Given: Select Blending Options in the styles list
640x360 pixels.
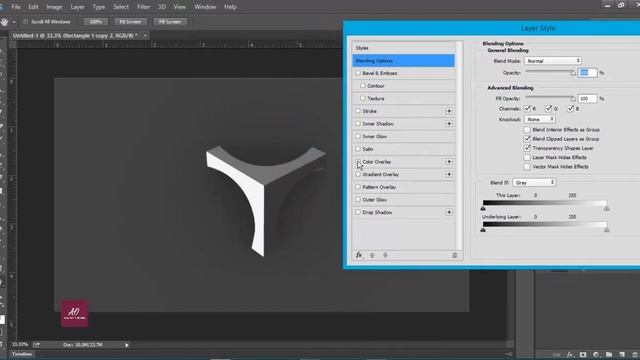Looking at the screenshot, I should pyautogui.click(x=403, y=60).
